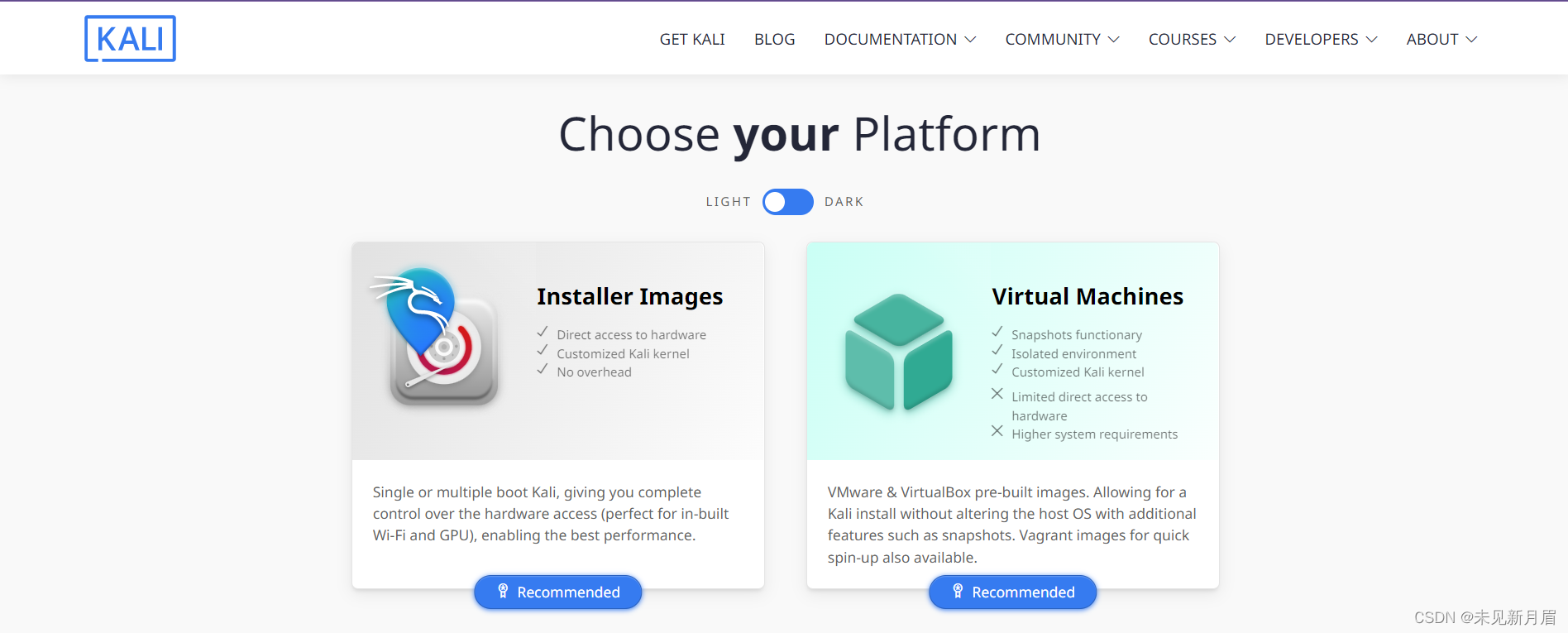The width and height of the screenshot is (1568, 633).
Task: Open the GET KALI nav item
Action: tap(692, 40)
